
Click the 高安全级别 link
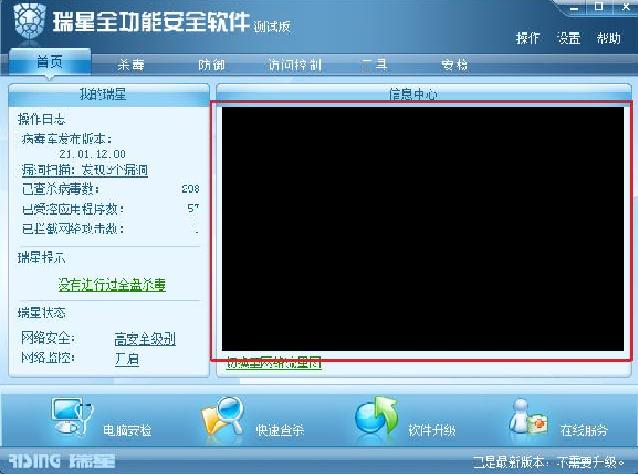145,339
